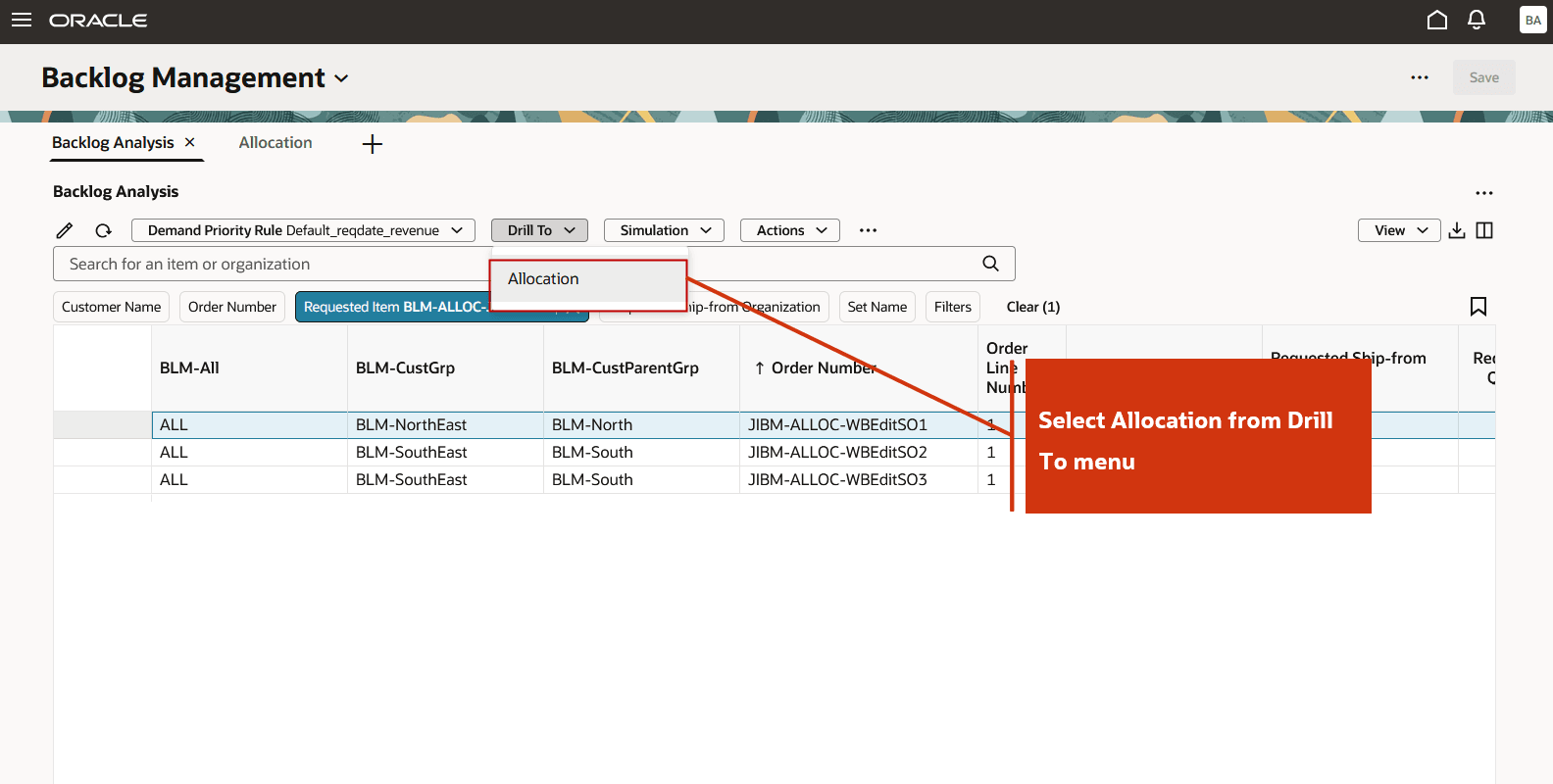Open Backlog Analysis panel more options
1553x784 pixels.
point(1484,193)
